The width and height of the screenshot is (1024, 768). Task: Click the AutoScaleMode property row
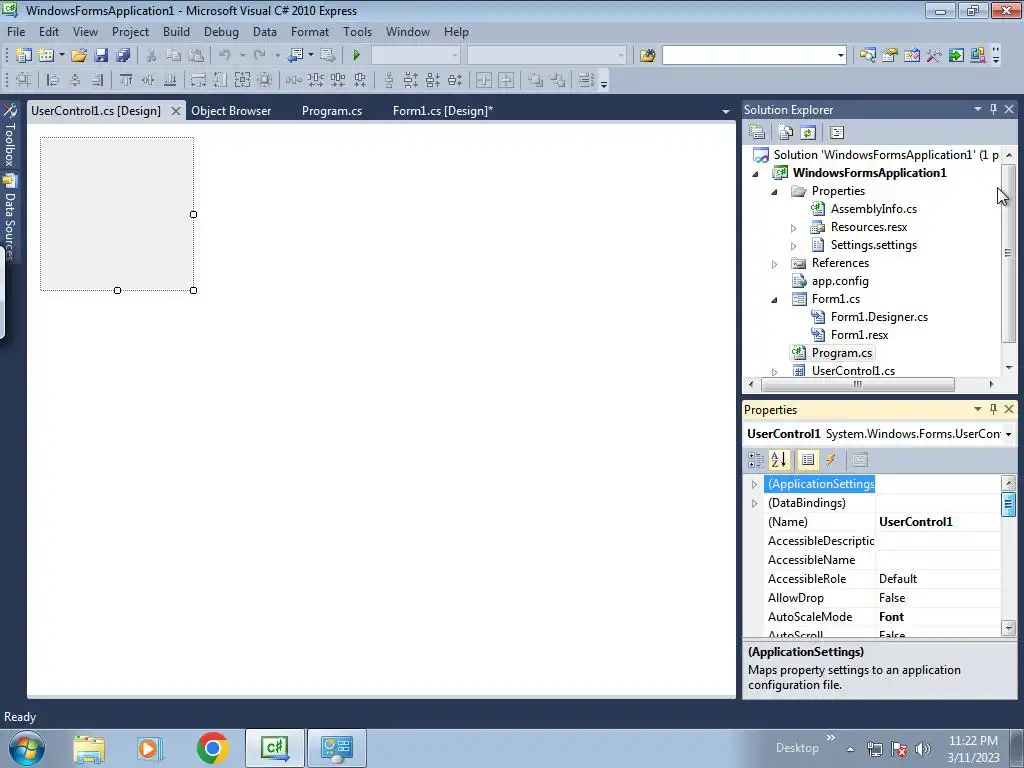click(x=882, y=616)
